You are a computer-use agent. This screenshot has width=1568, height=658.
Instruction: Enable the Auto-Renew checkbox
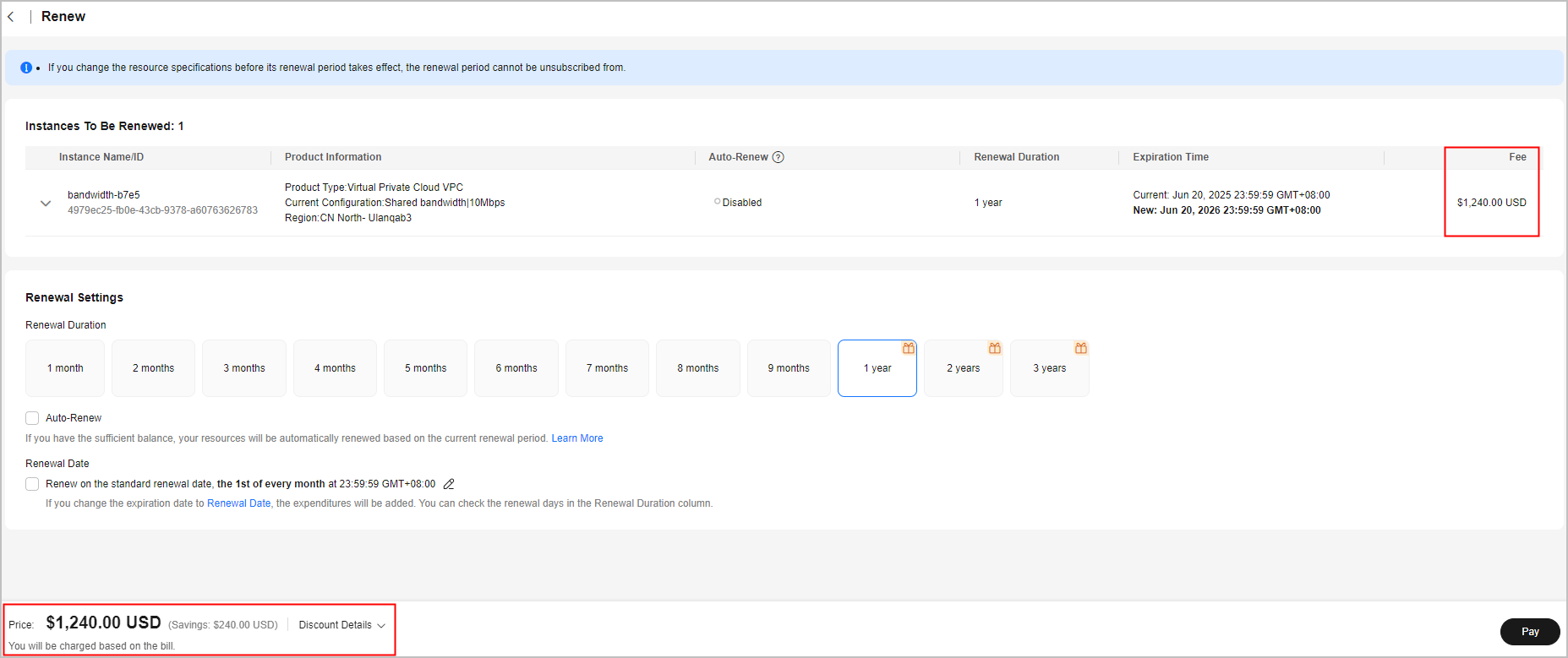tap(32, 418)
